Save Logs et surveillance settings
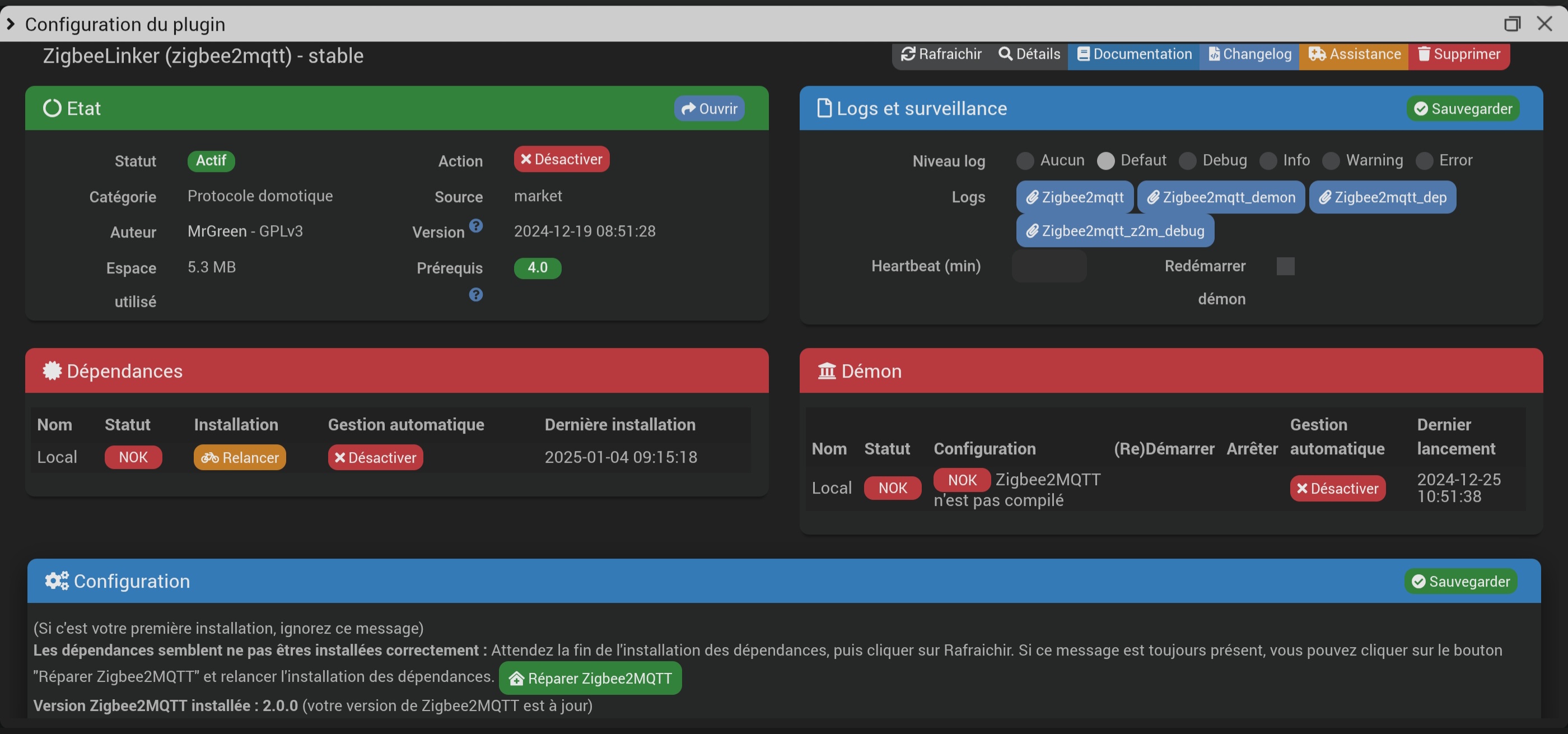Screen dimensions: 1568x734 click(x=1463, y=109)
